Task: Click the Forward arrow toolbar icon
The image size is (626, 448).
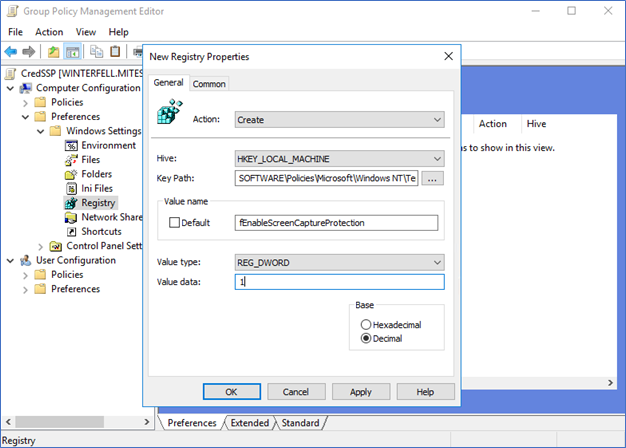Action: [x=29, y=52]
